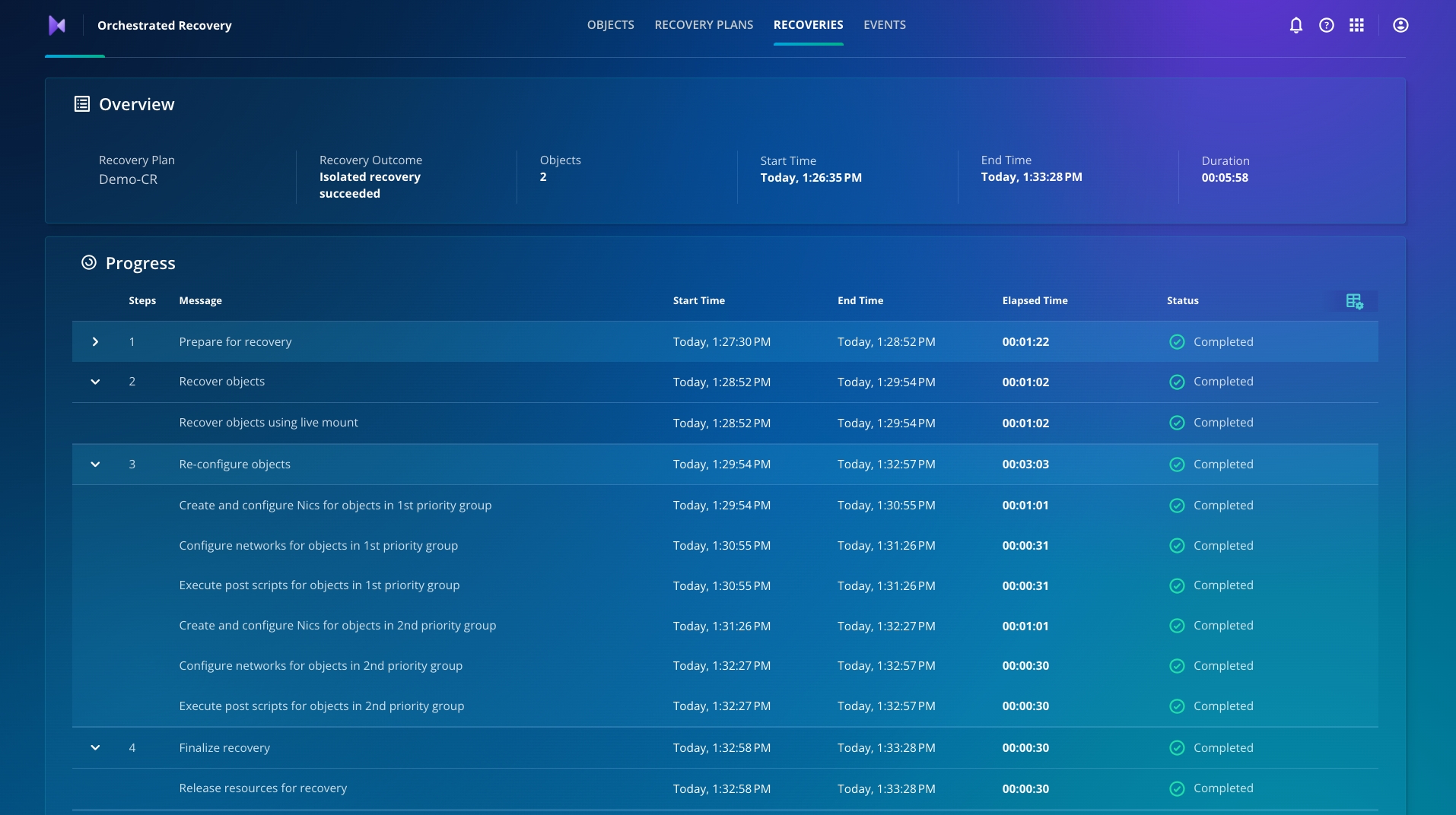Viewport: 1456px width, 815px height.
Task: Select the Recoveries tab
Action: point(808,25)
